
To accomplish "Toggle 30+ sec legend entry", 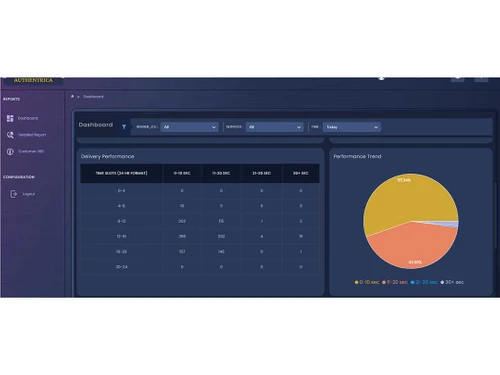I will [x=452, y=282].
